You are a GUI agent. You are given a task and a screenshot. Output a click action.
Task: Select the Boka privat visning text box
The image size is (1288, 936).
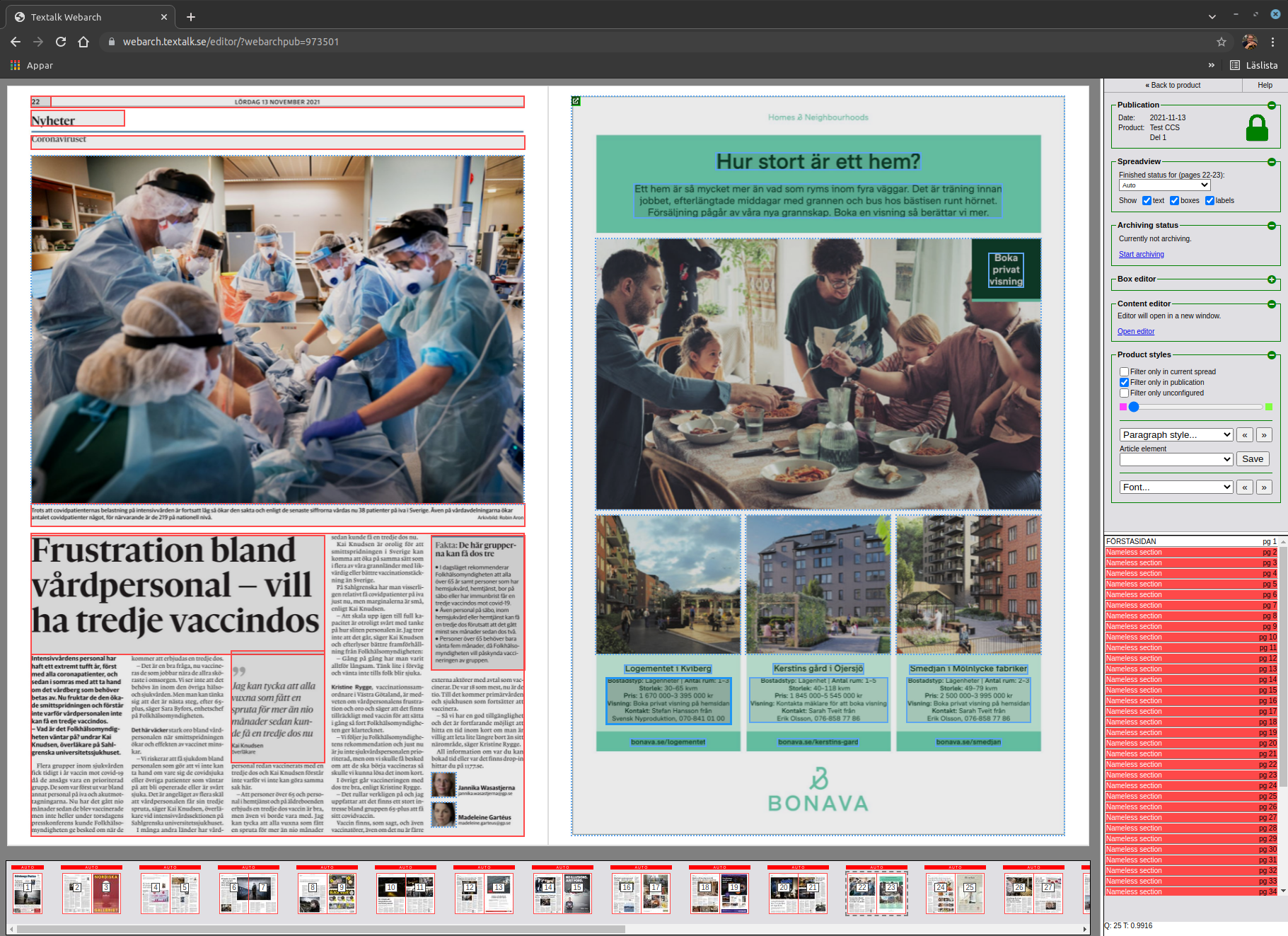1006,270
